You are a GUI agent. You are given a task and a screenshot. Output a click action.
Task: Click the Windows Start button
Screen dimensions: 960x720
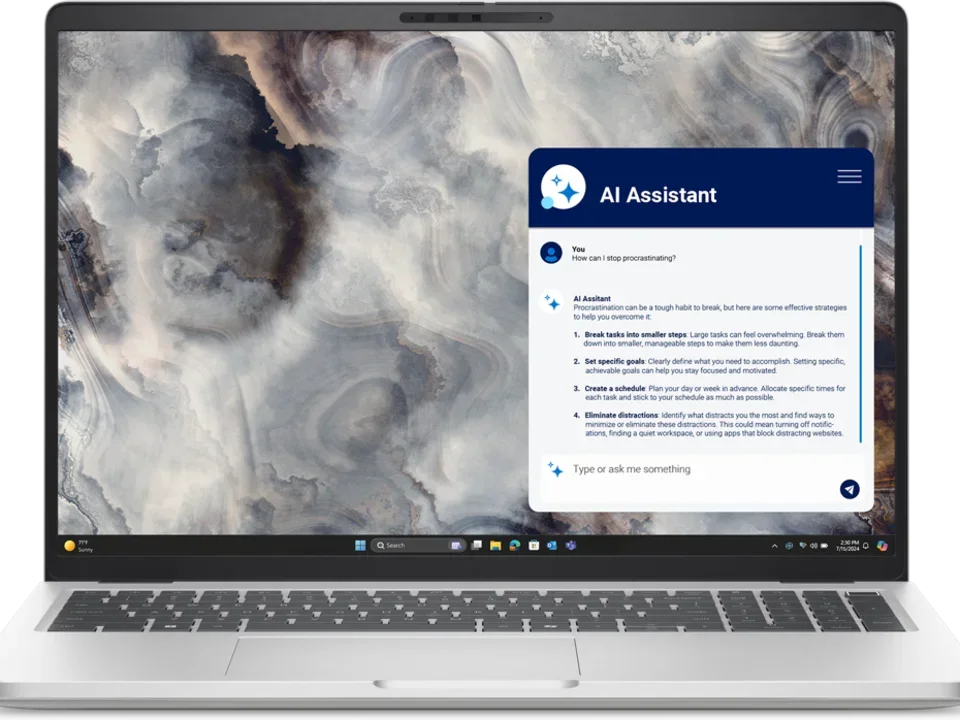pyautogui.click(x=360, y=545)
